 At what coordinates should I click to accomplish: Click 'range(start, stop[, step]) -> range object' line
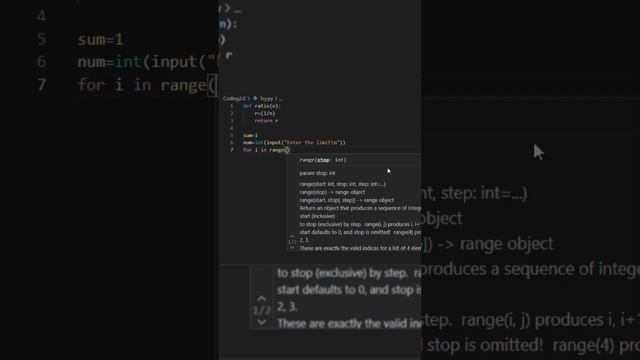[347, 200]
